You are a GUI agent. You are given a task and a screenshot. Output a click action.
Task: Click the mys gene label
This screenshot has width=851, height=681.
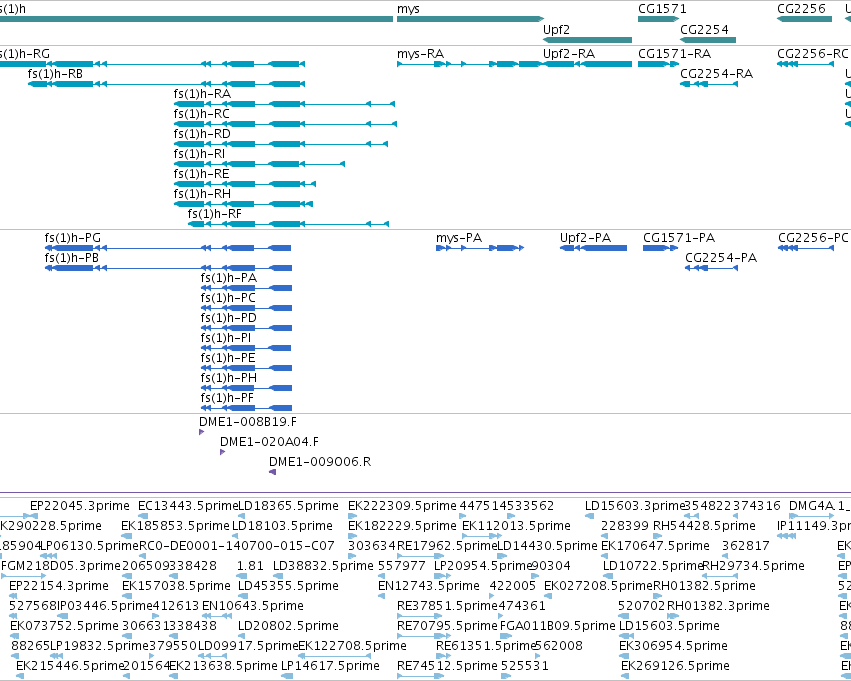[408, 9]
